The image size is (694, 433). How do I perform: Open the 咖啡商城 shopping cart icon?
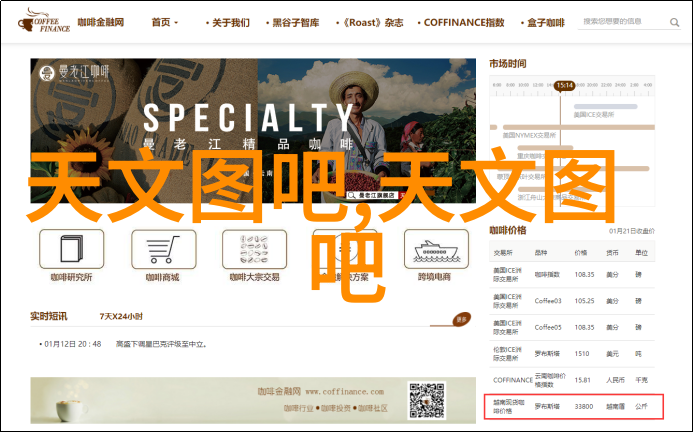click(x=163, y=249)
